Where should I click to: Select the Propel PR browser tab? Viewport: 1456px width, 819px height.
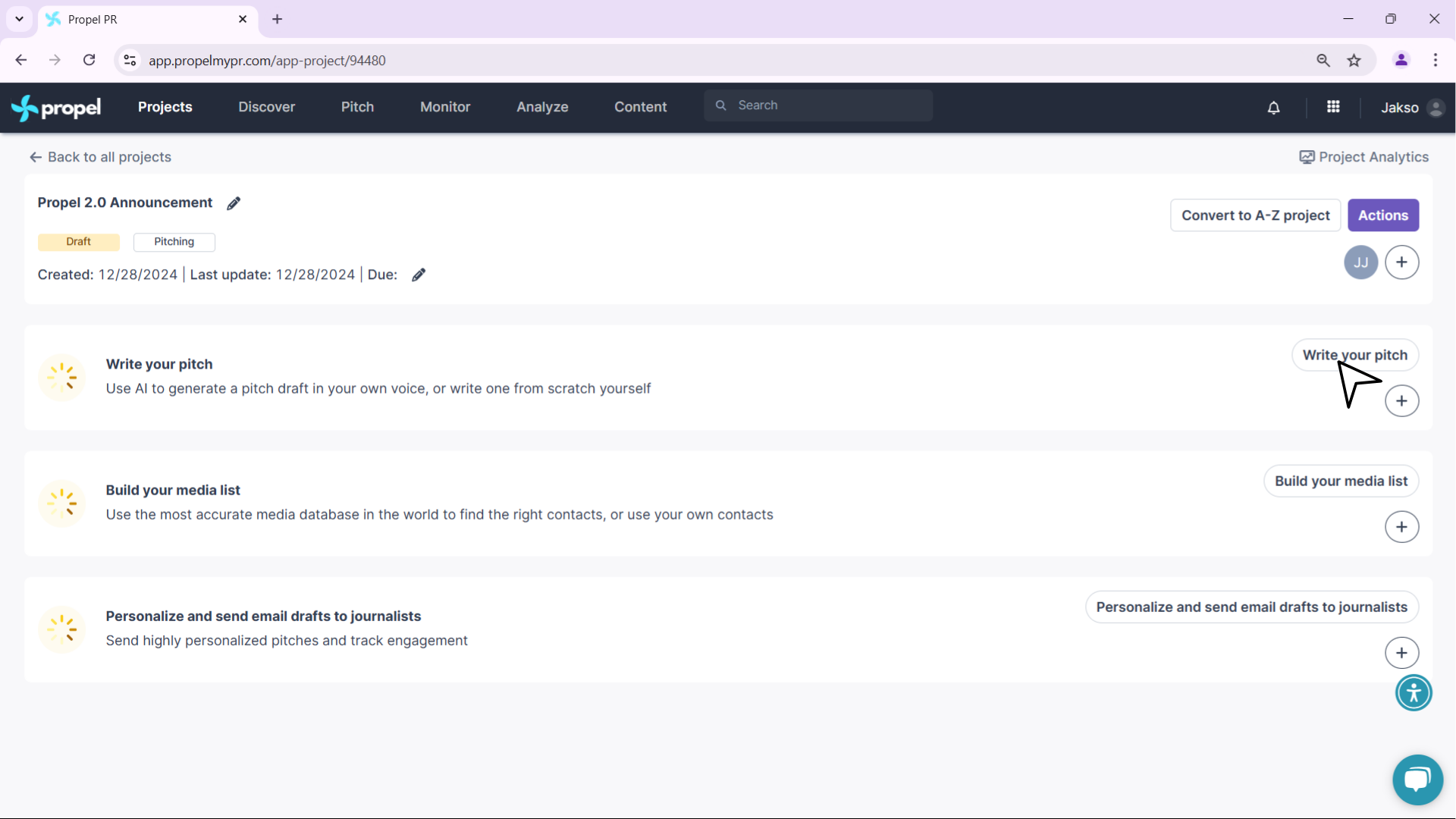tap(148, 20)
